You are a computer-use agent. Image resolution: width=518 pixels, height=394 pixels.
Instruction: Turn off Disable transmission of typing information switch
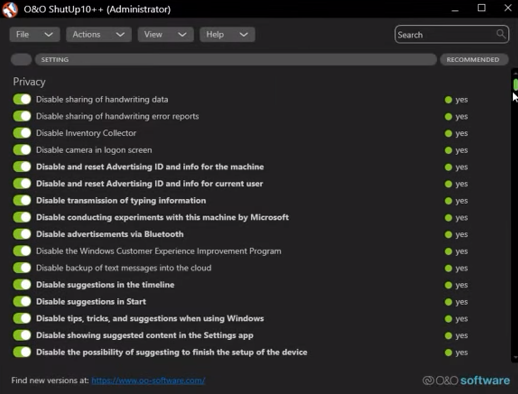point(22,200)
